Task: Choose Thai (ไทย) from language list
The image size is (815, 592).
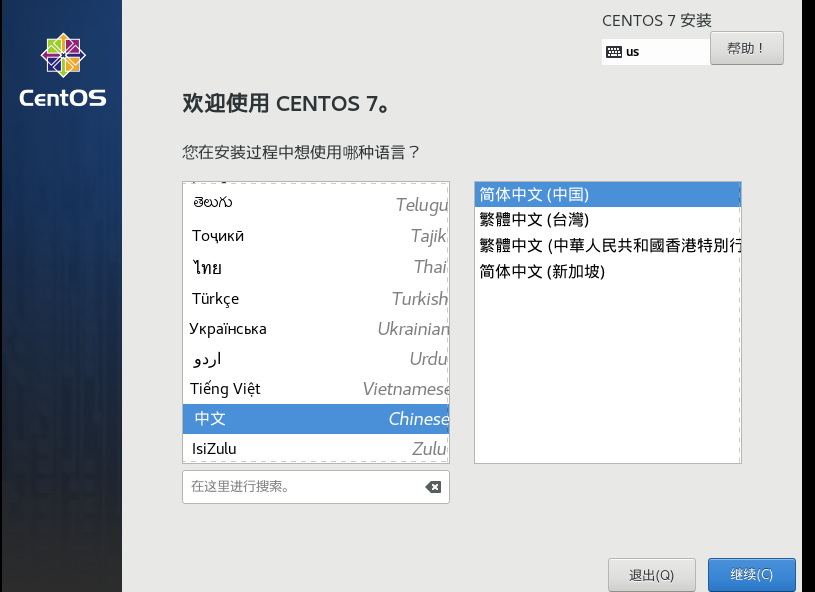Action: click(x=316, y=268)
